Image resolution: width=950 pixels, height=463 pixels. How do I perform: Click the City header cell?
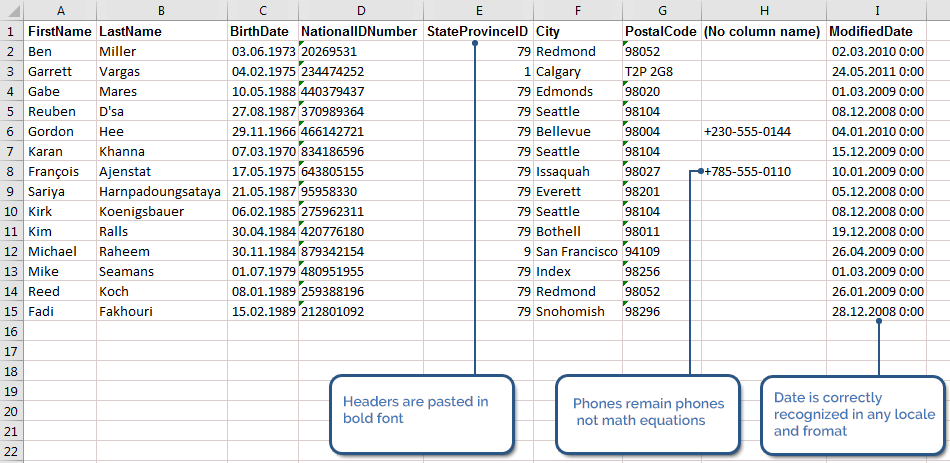coord(578,32)
